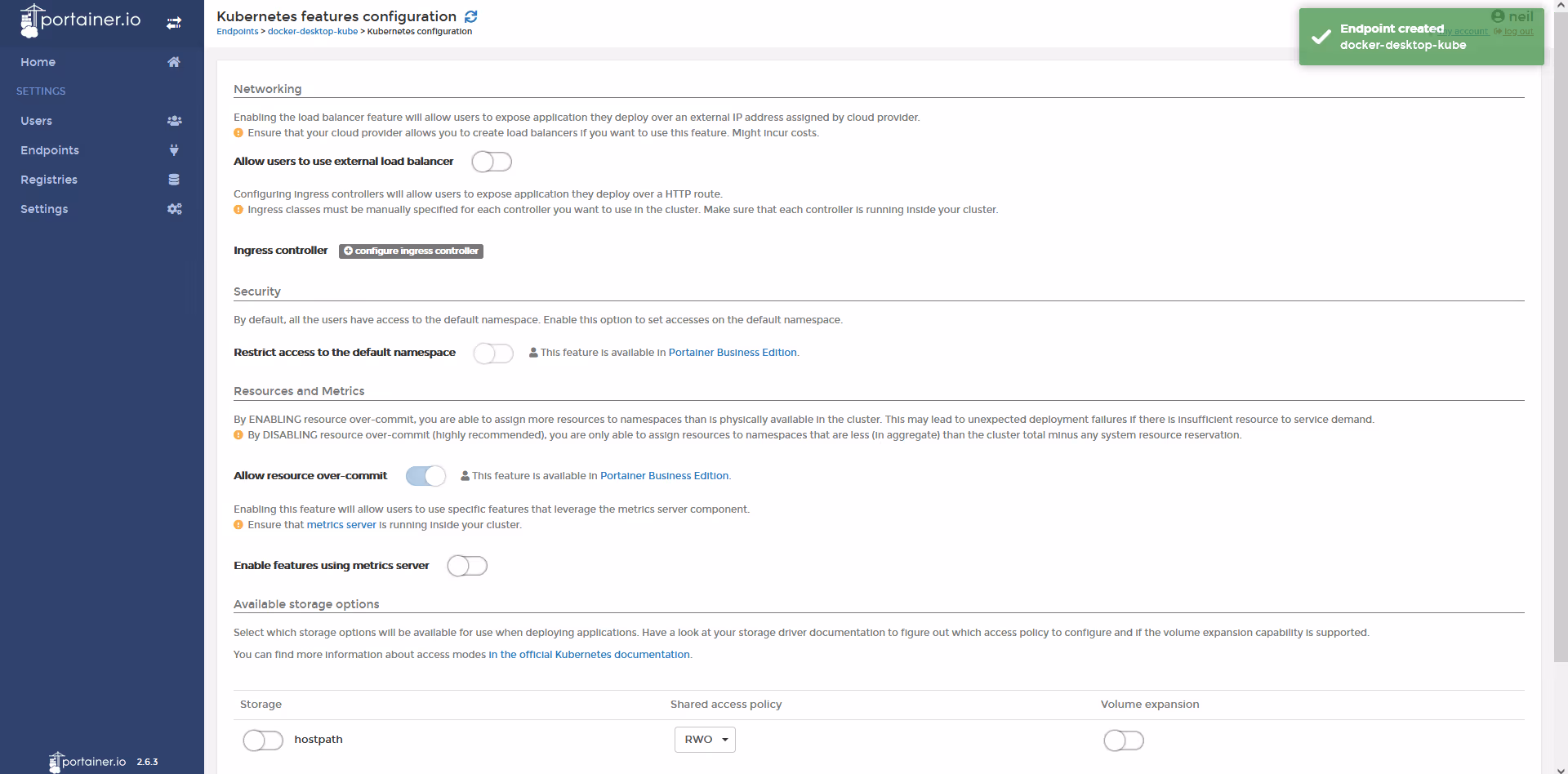Image resolution: width=1568 pixels, height=774 pixels.
Task: Enable features using metrics server toggle
Action: [467, 566]
